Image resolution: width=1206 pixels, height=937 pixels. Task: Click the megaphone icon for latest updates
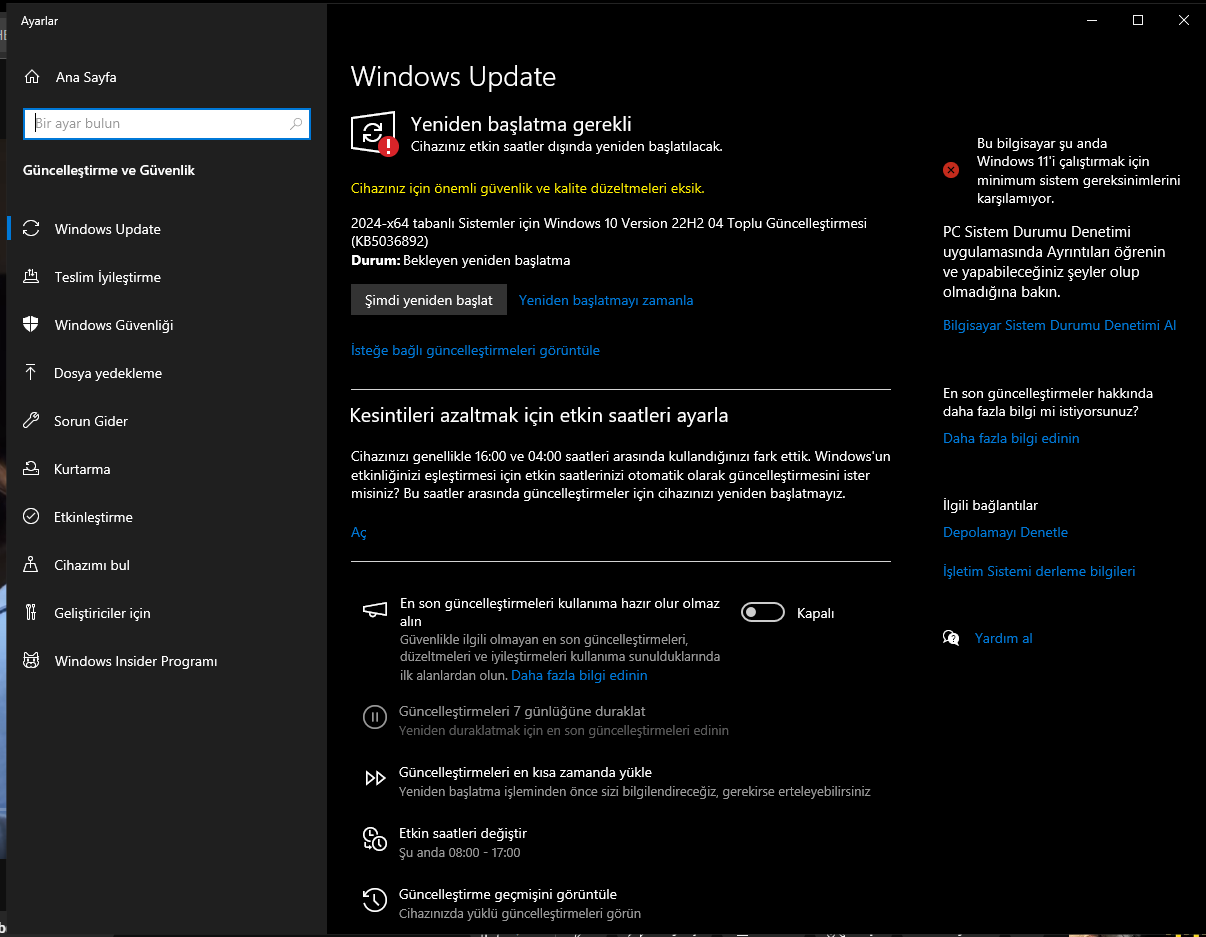point(375,610)
